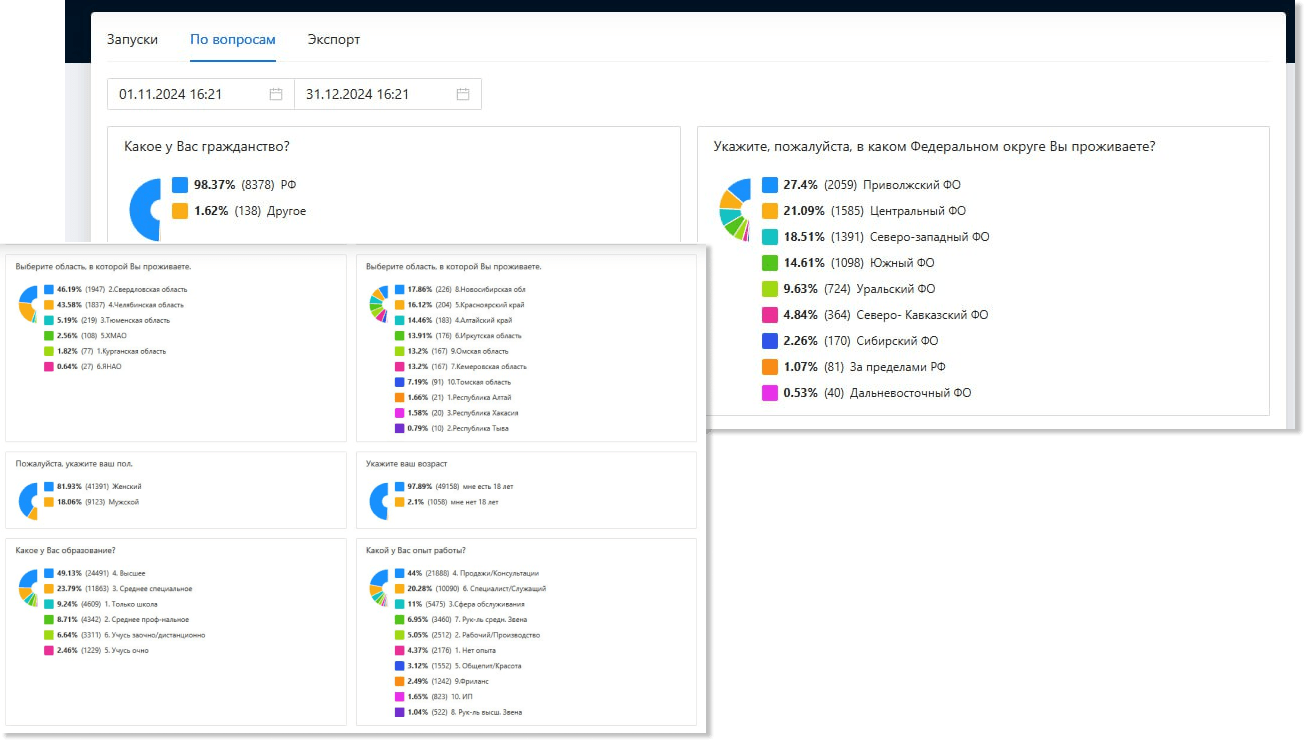Click the education pie chart
Image resolution: width=1305 pixels, height=741 pixels.
coord(28,588)
